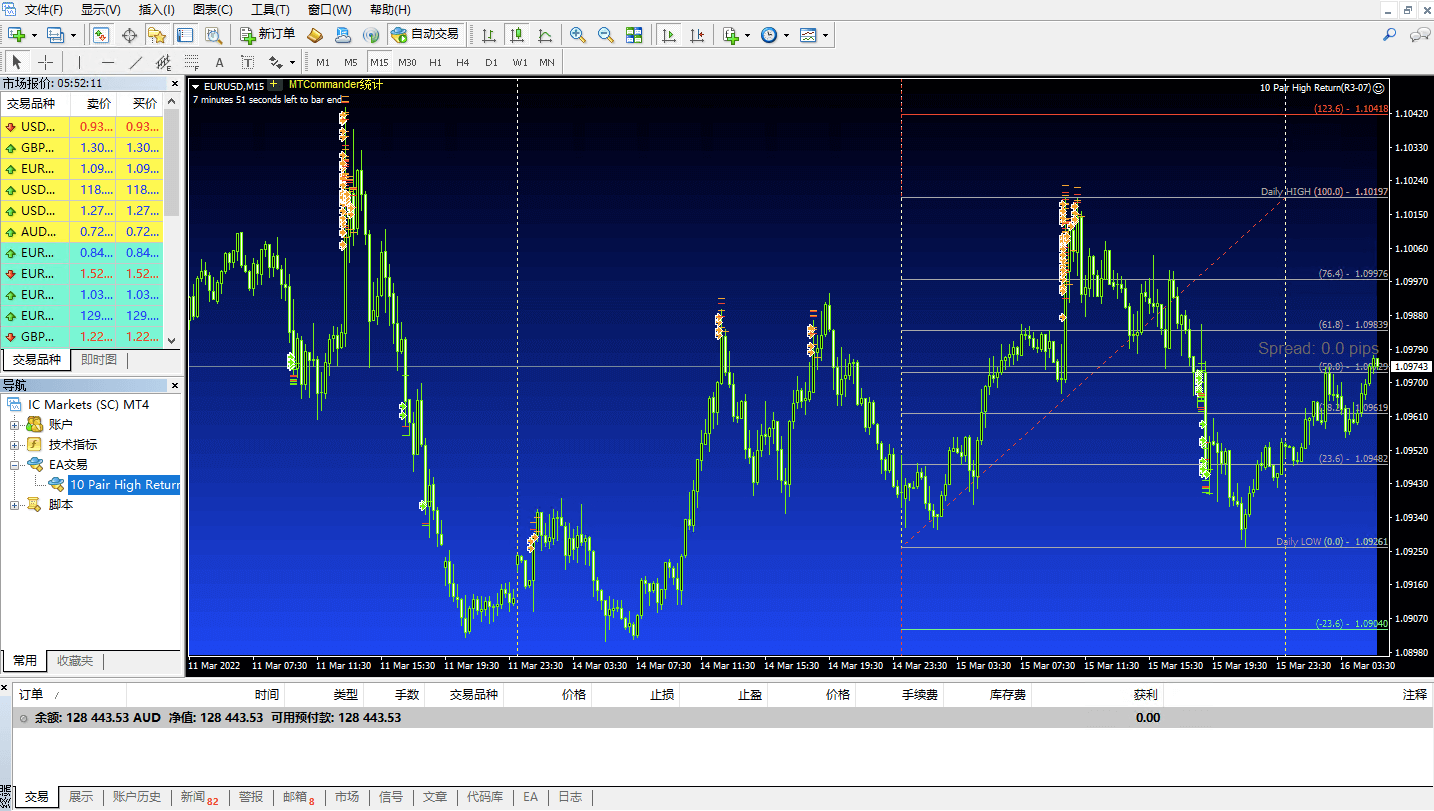The height and width of the screenshot is (811, 1434).
Task: Select 10 Pair High Return expert advisor
Action: point(124,485)
